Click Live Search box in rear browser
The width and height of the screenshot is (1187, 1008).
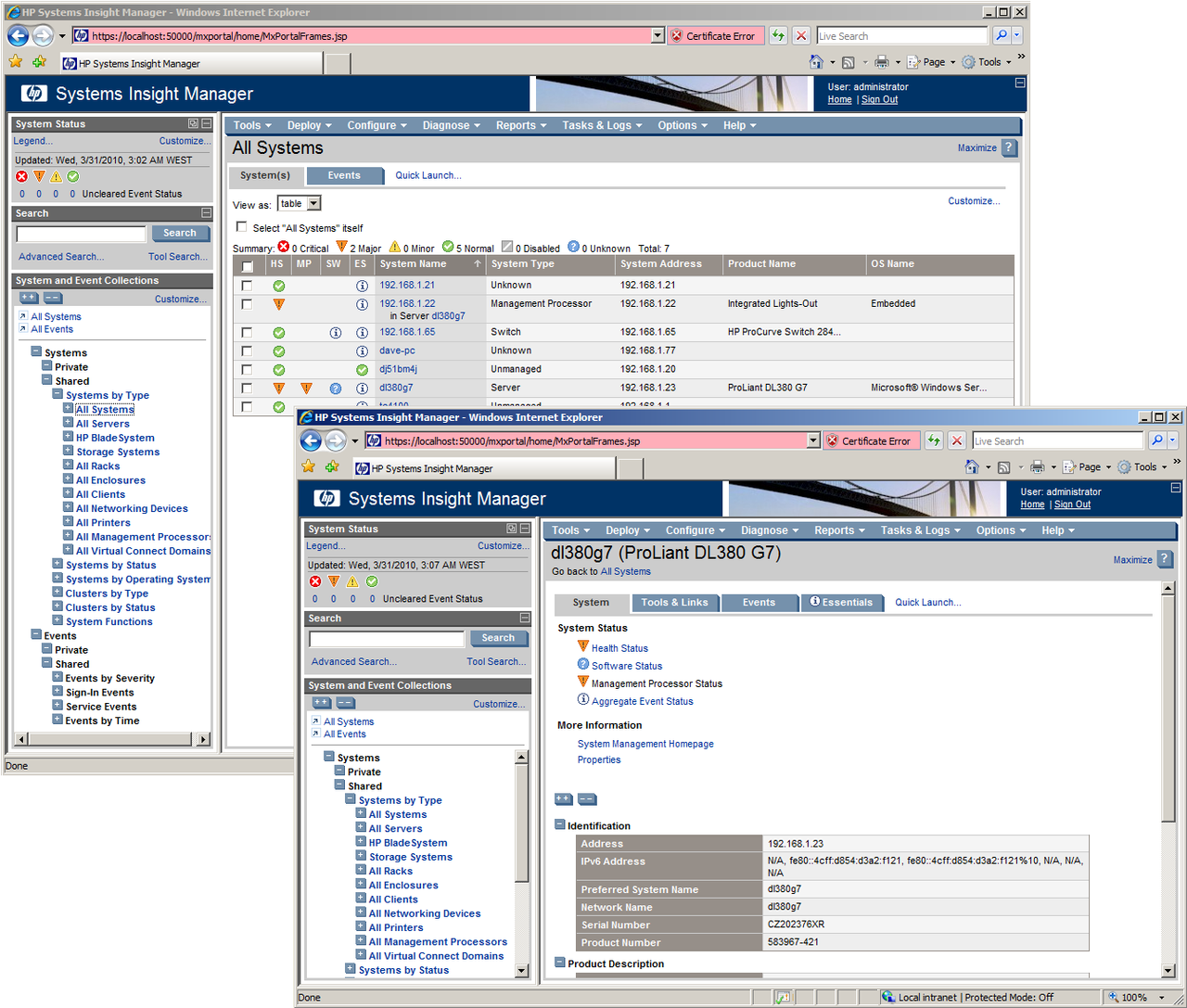(x=901, y=35)
